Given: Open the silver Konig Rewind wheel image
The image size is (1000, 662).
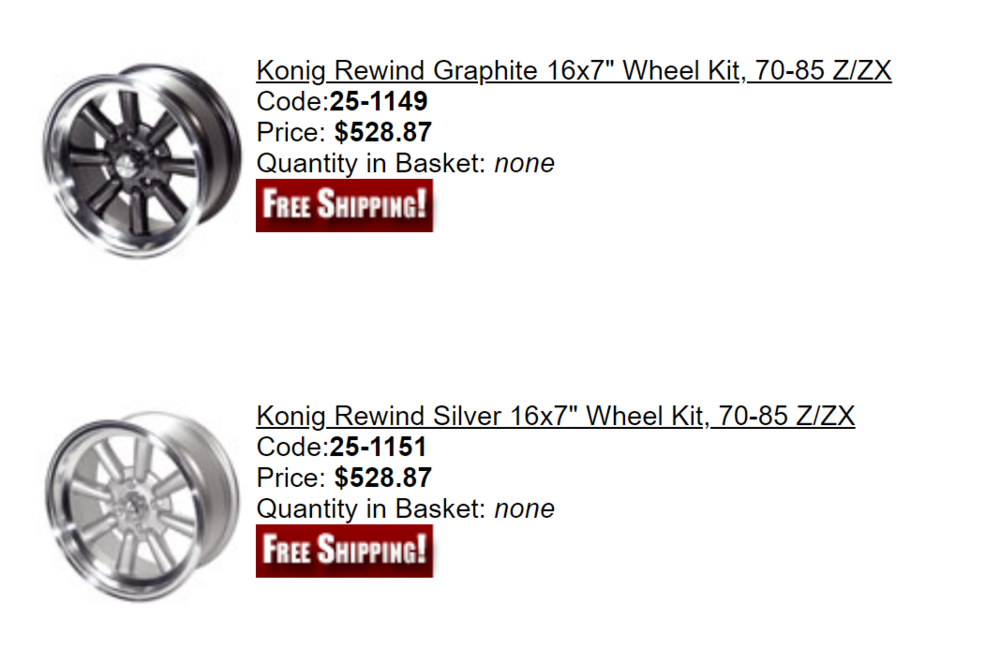Looking at the screenshot, I should point(142,506).
